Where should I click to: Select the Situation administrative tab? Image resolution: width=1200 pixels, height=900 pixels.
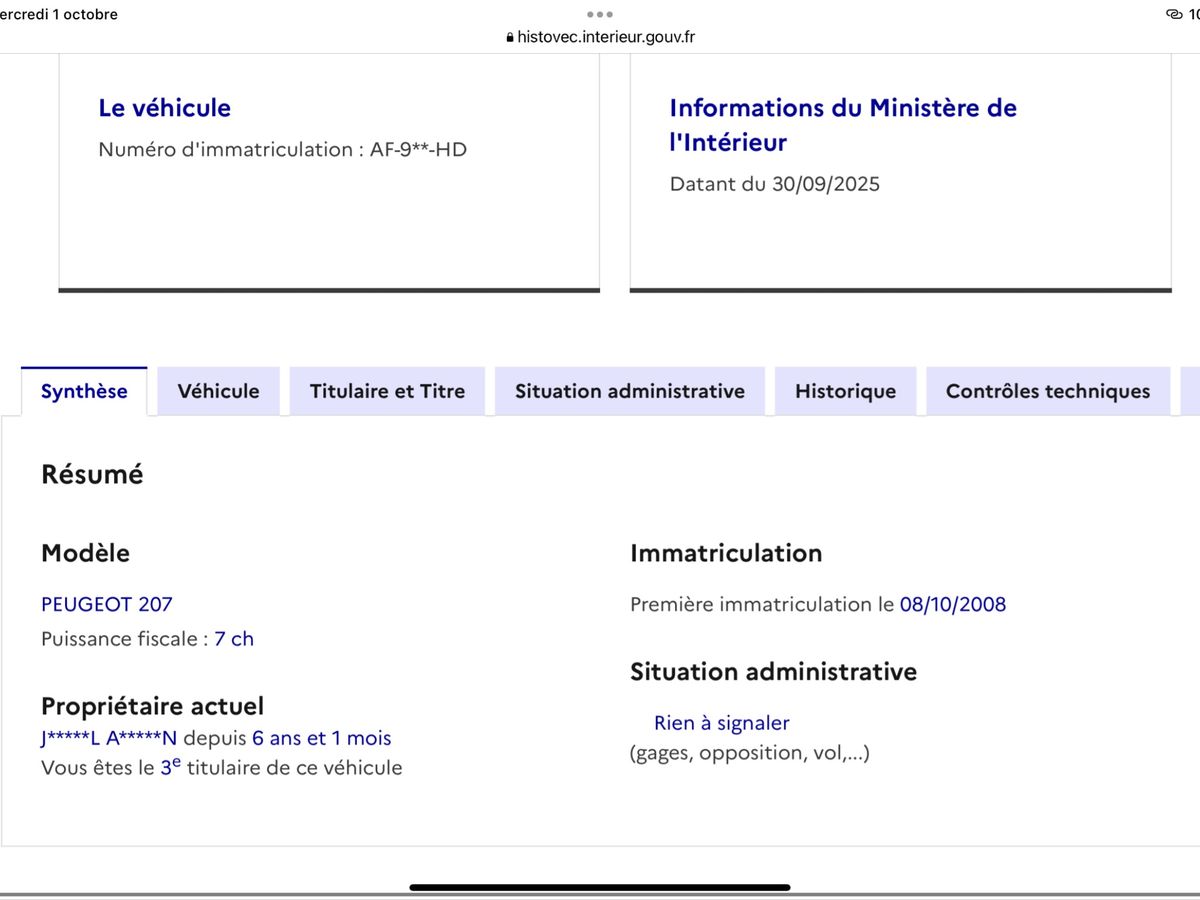630,391
